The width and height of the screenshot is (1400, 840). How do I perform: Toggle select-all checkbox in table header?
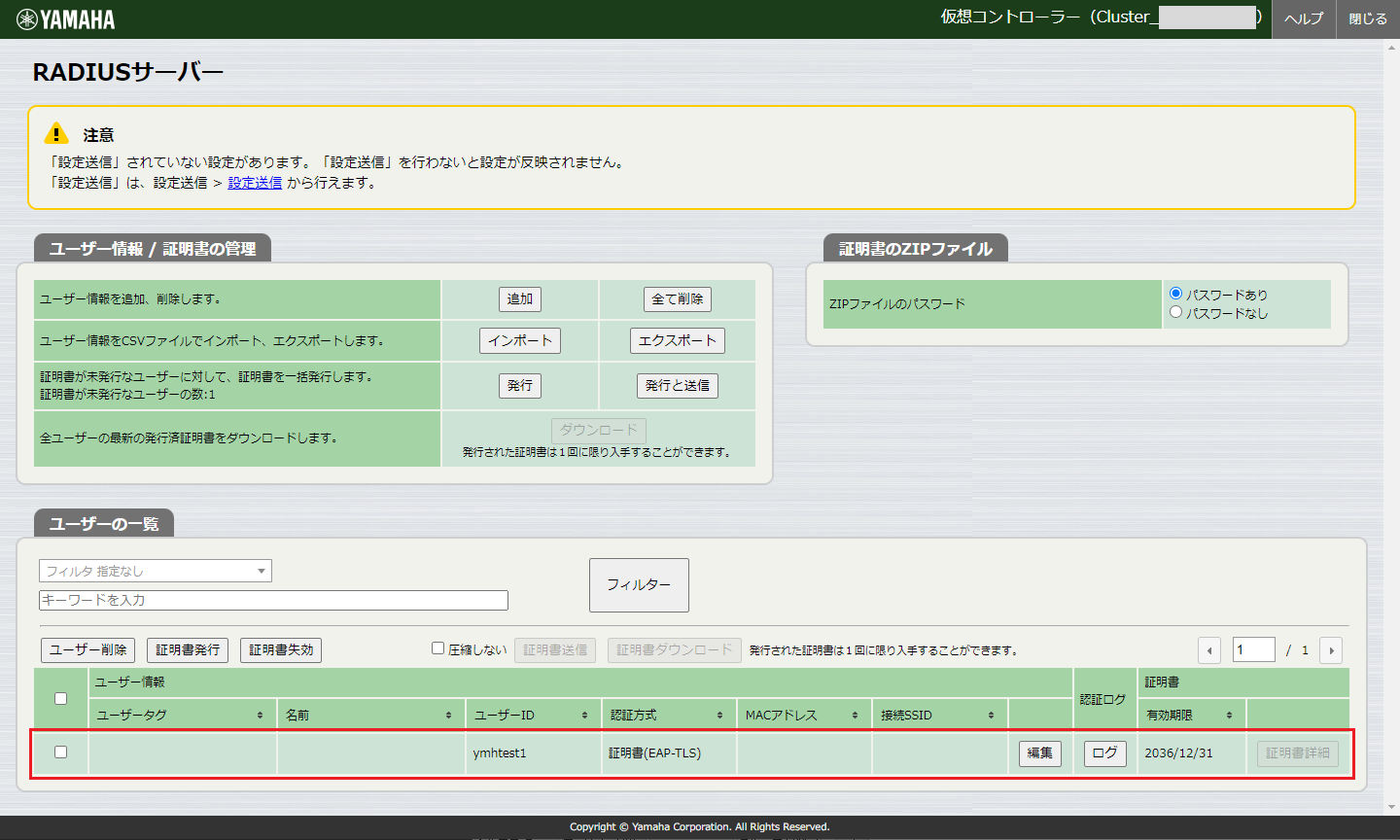coord(60,698)
